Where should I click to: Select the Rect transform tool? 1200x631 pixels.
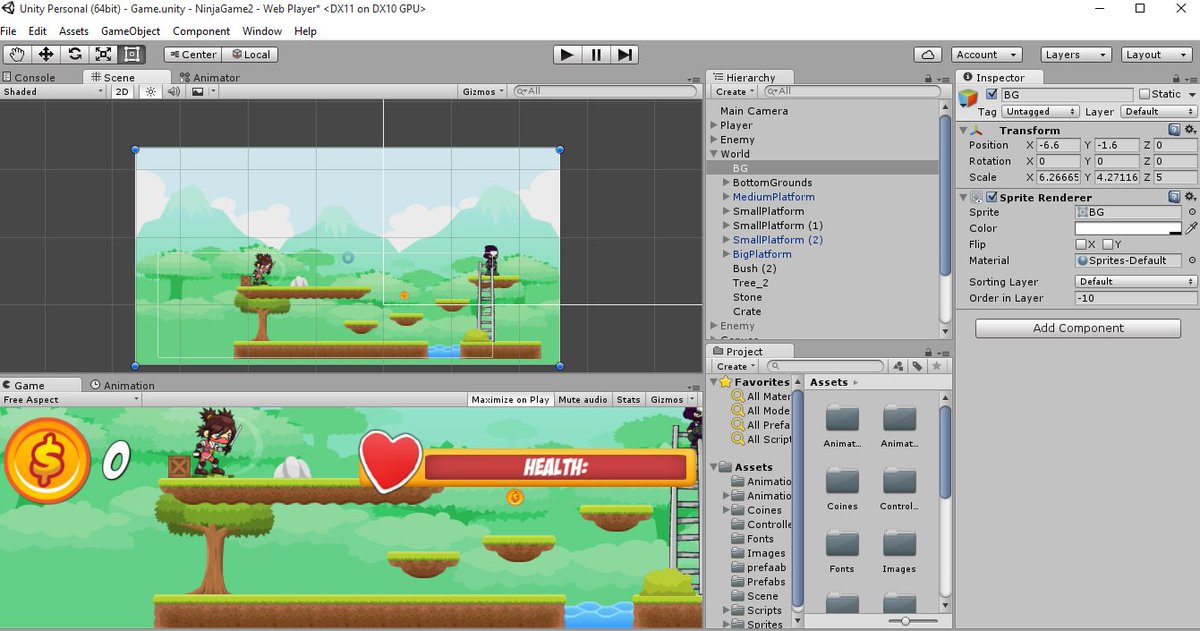click(x=133, y=55)
